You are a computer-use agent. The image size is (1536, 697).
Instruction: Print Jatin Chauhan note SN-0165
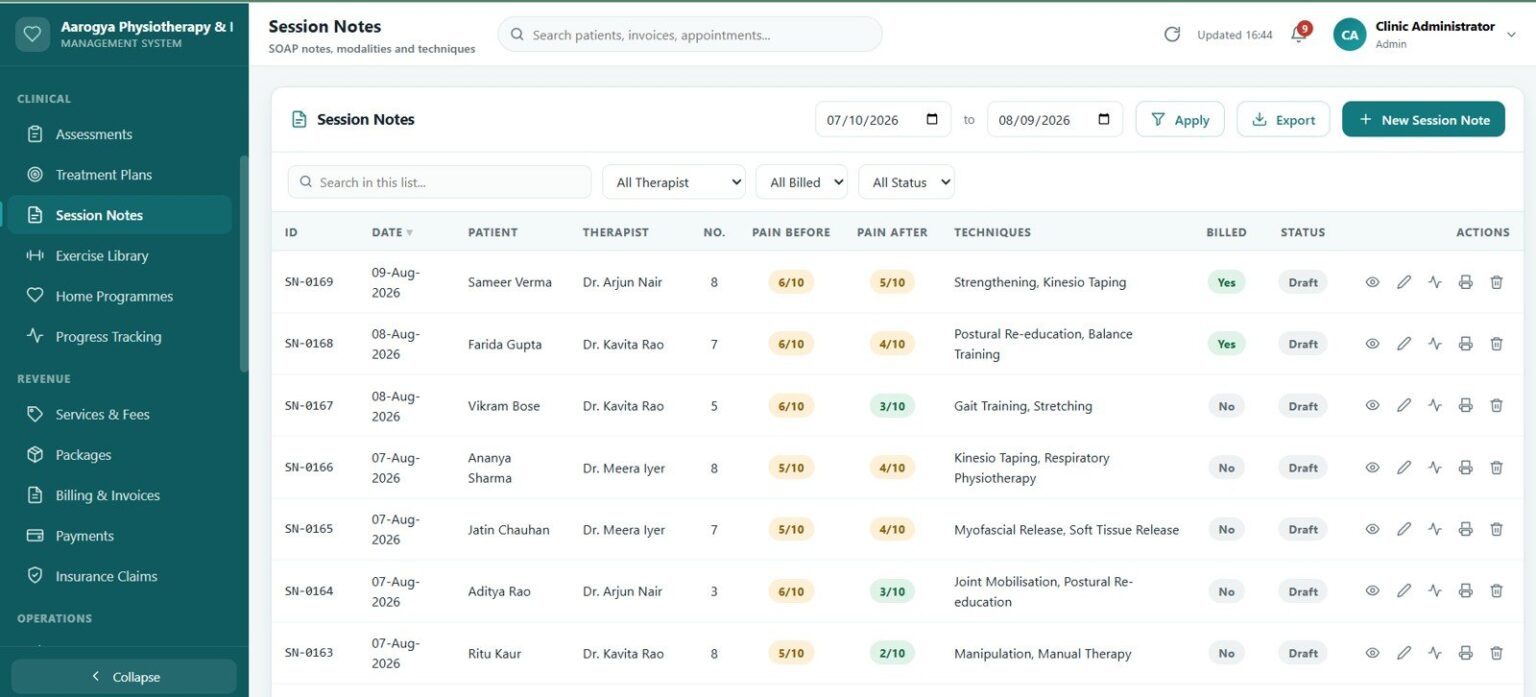[x=1465, y=530]
